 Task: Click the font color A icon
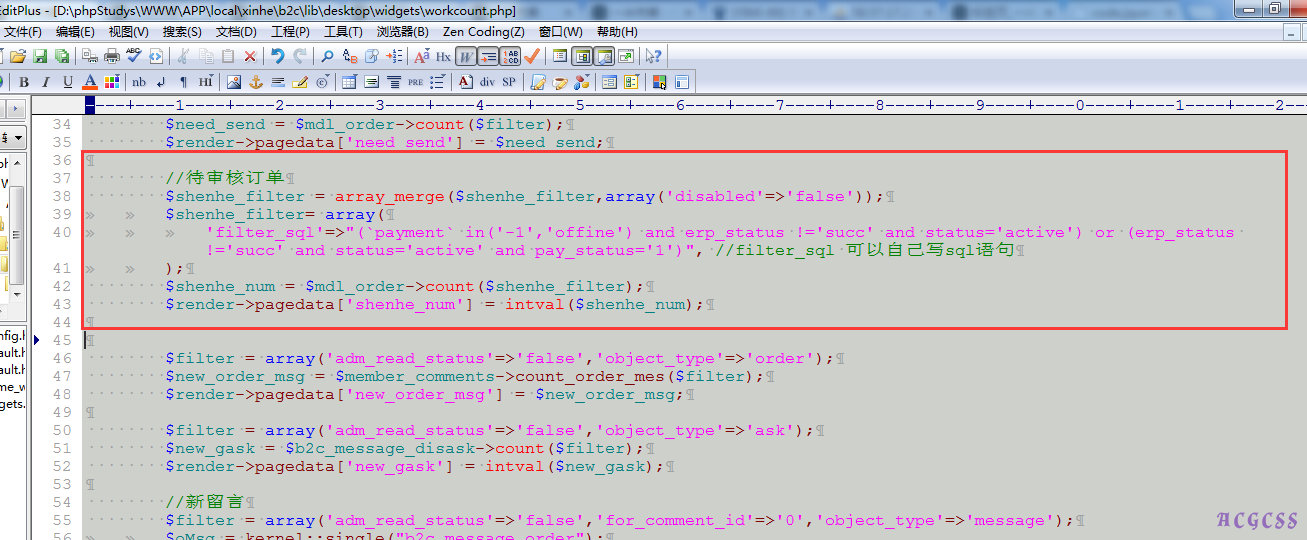[x=90, y=82]
